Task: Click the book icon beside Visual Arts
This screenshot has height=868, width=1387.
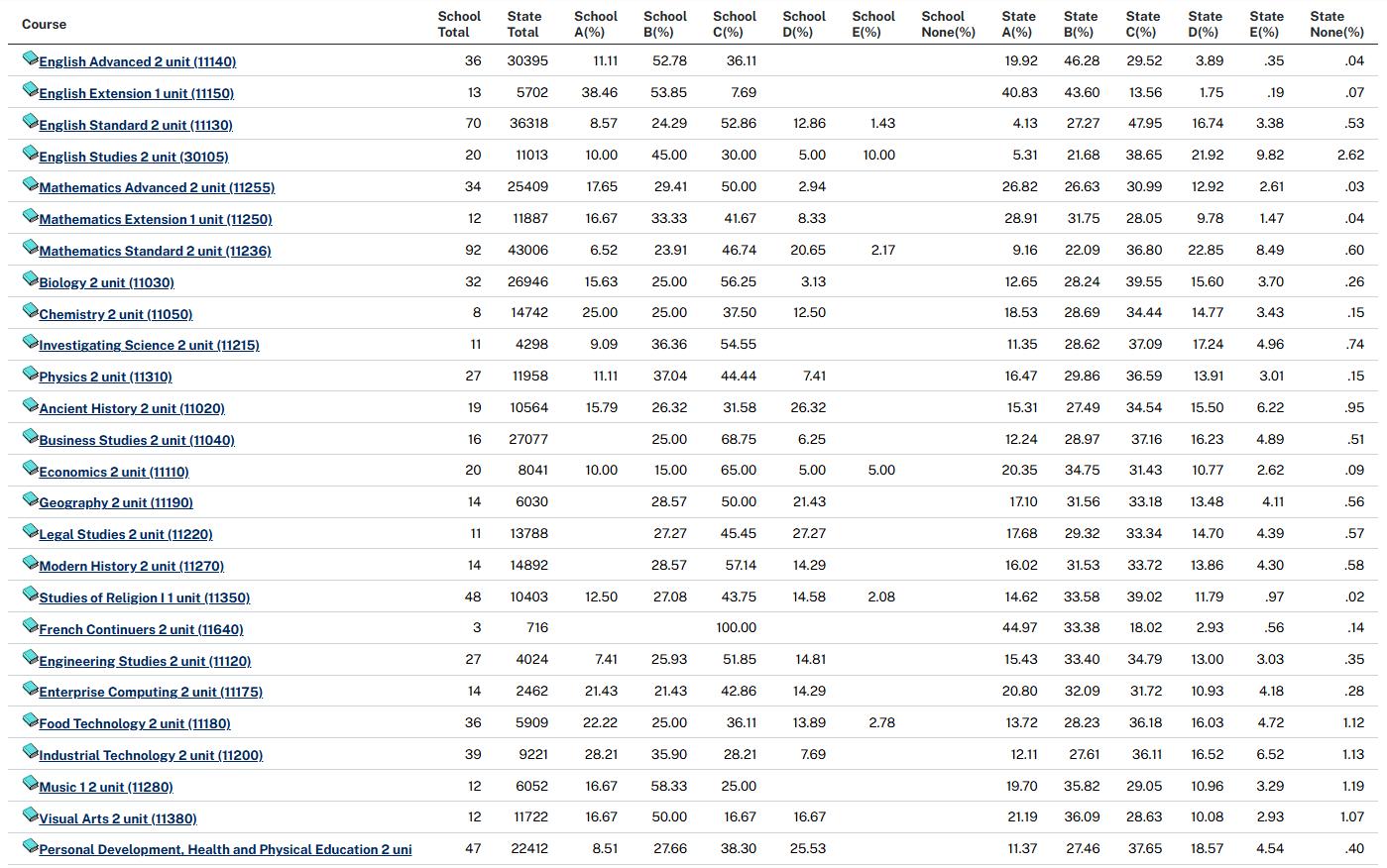Action: (30, 816)
